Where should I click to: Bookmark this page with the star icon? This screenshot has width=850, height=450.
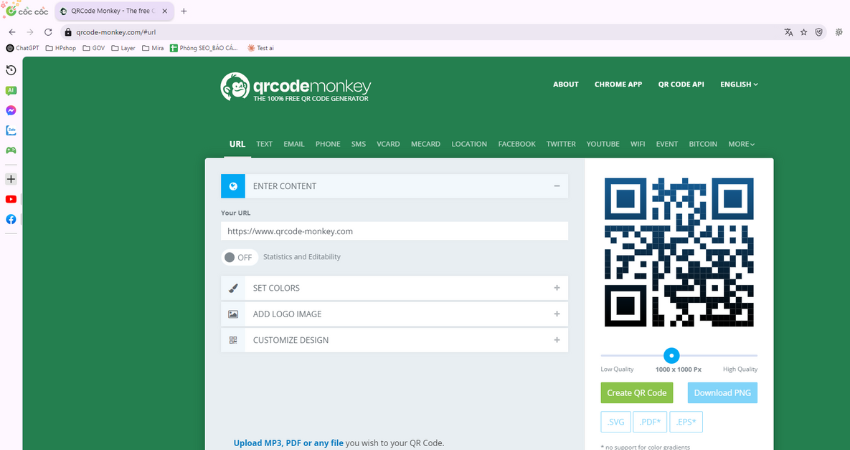coord(803,32)
